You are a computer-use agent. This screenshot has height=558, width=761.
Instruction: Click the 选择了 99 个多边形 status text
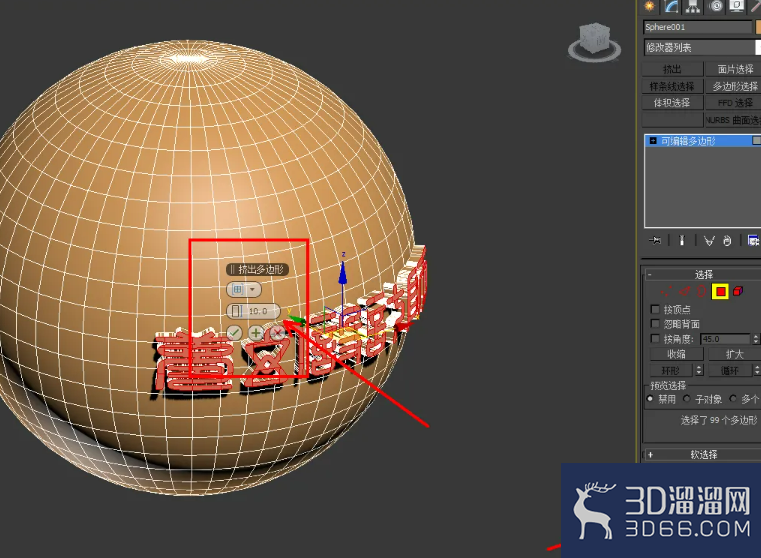(719, 420)
